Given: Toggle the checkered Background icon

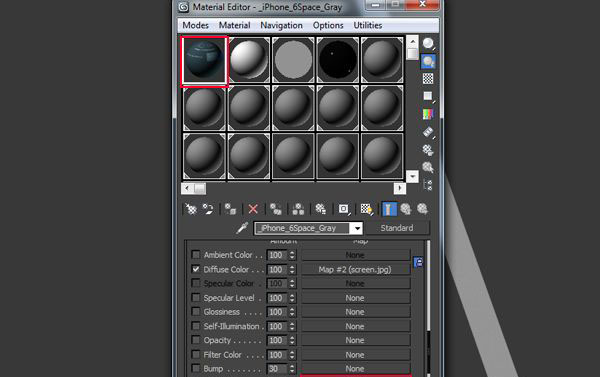Looking at the screenshot, I should pyautogui.click(x=428, y=79).
